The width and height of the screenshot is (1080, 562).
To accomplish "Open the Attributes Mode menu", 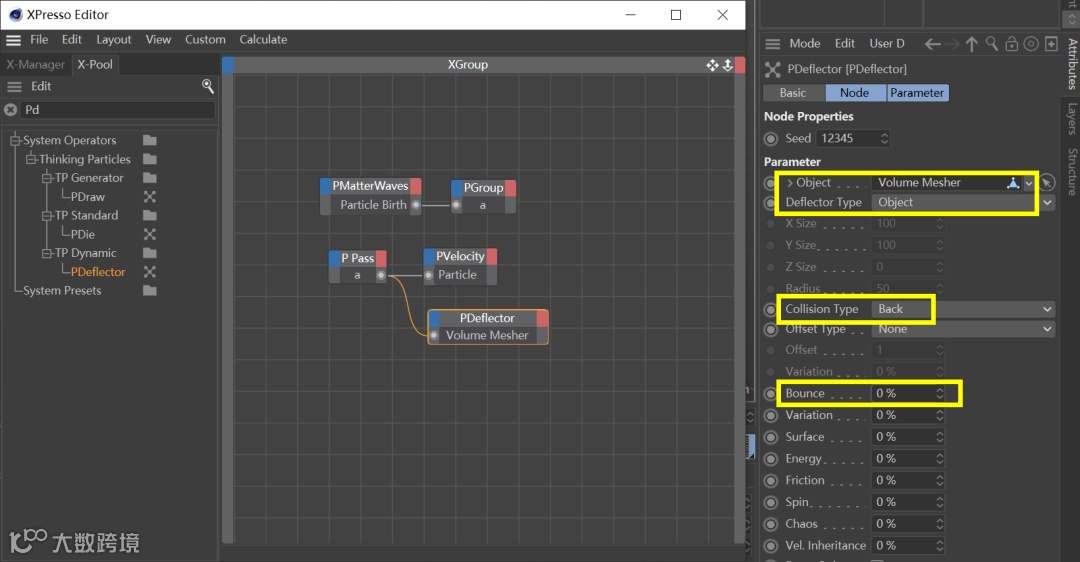I will point(804,43).
